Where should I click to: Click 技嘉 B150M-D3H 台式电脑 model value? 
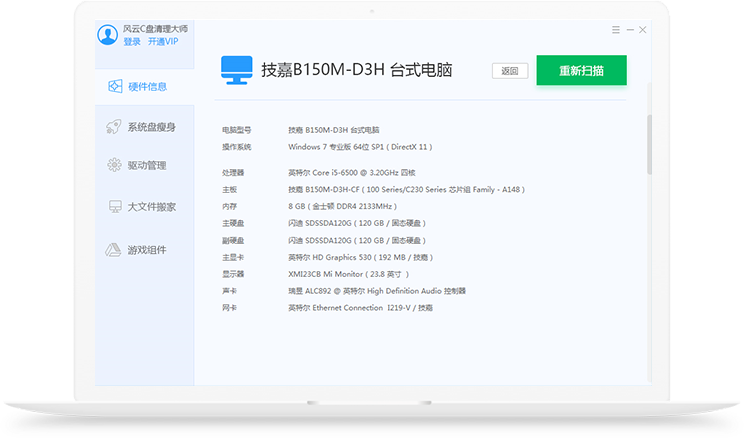click(x=334, y=130)
